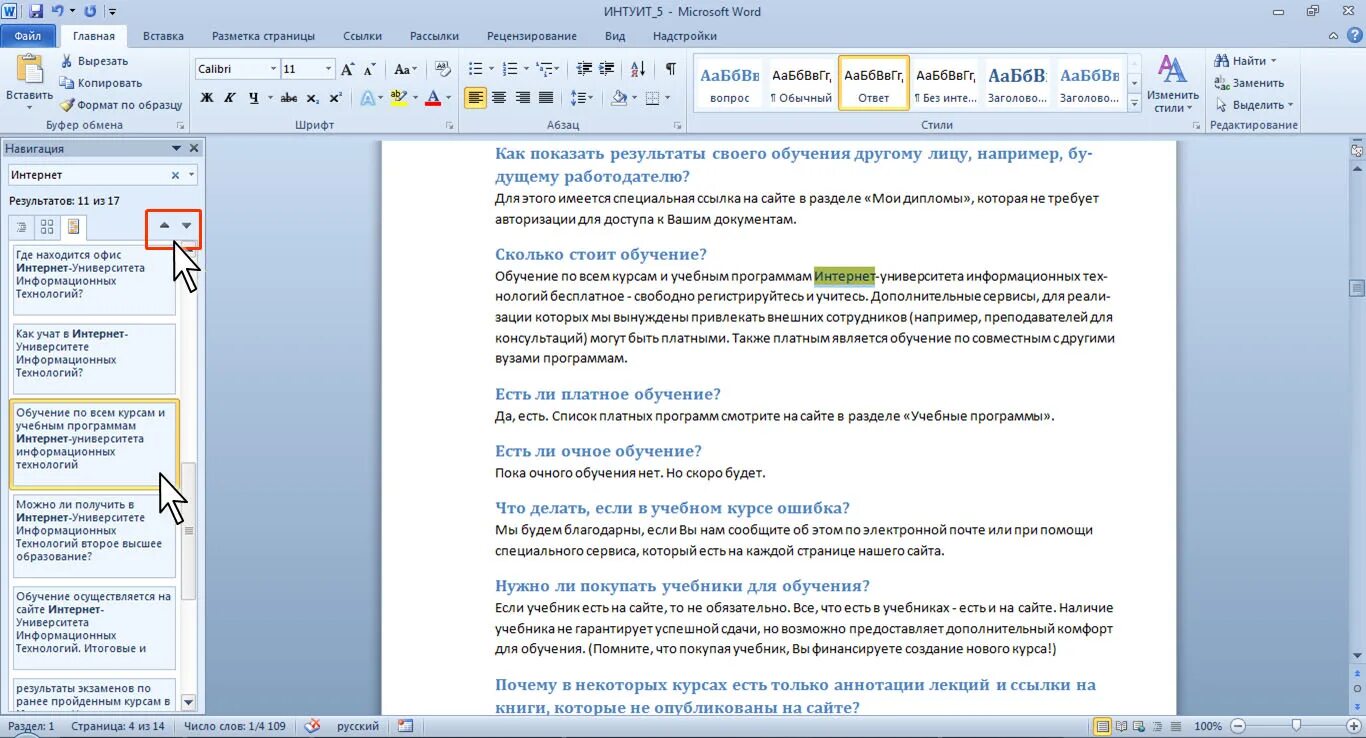The image size is (1366, 738).
Task: Move the zoom slider handle in status bar
Action: pos(1297,726)
